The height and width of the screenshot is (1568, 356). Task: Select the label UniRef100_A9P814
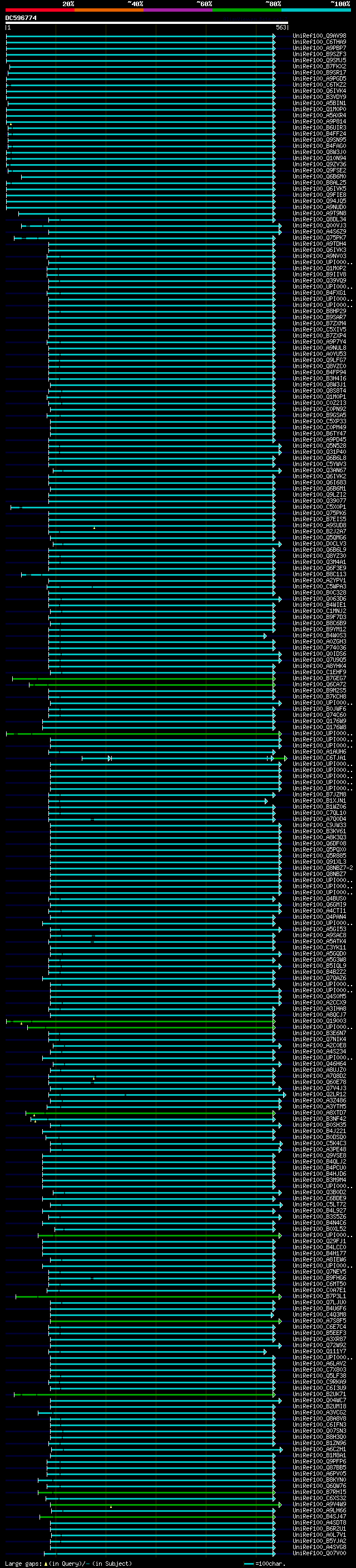(319, 122)
